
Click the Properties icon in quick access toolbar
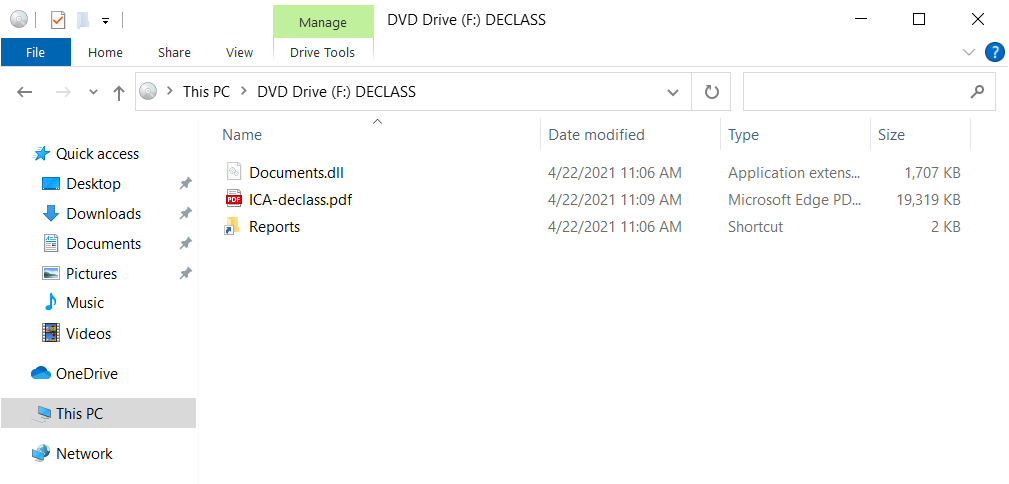pyautogui.click(x=57, y=19)
